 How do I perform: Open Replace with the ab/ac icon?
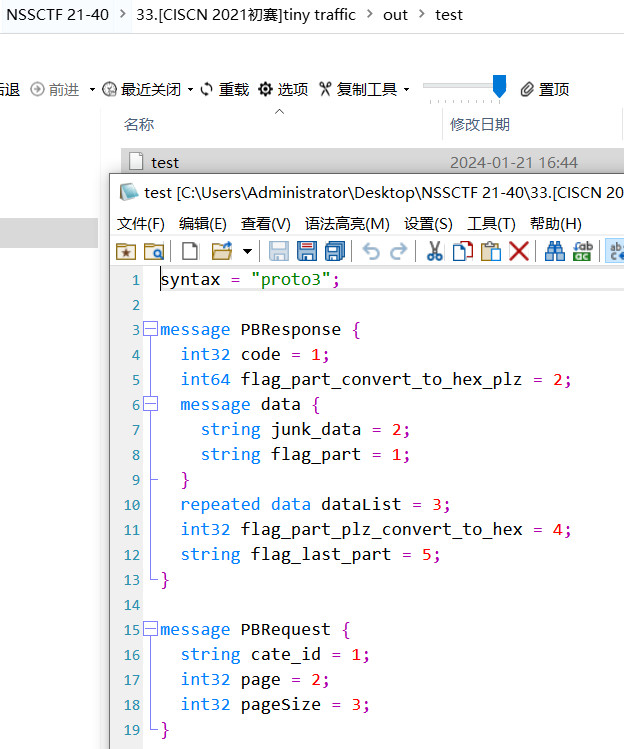583,251
